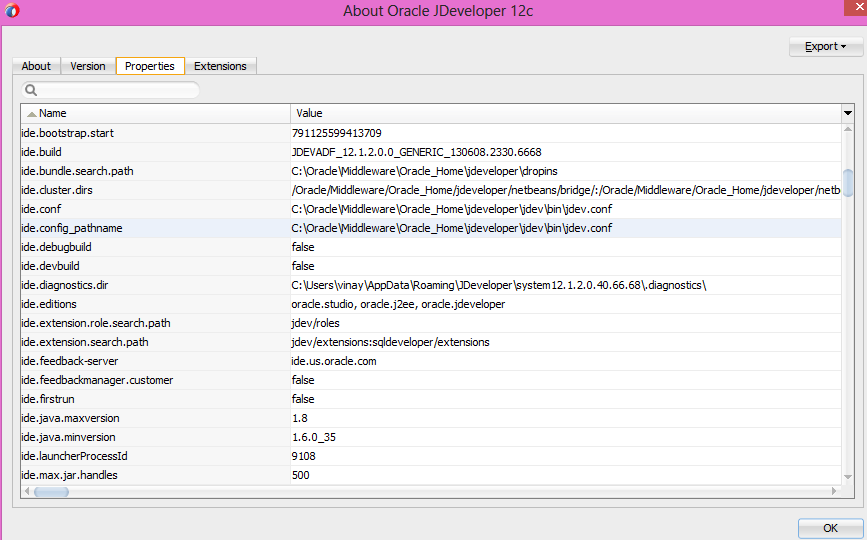Select the ide.java.maxversion property

(x=70, y=418)
